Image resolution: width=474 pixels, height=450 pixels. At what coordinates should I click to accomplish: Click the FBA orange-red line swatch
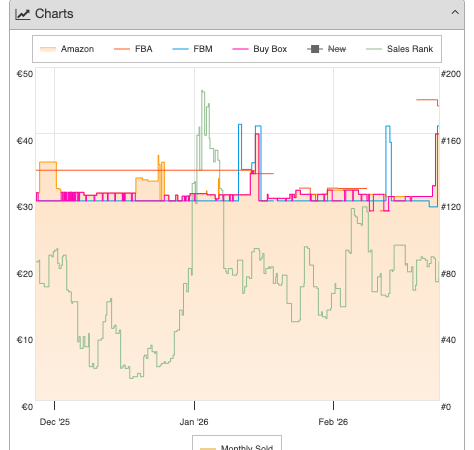click(x=122, y=49)
